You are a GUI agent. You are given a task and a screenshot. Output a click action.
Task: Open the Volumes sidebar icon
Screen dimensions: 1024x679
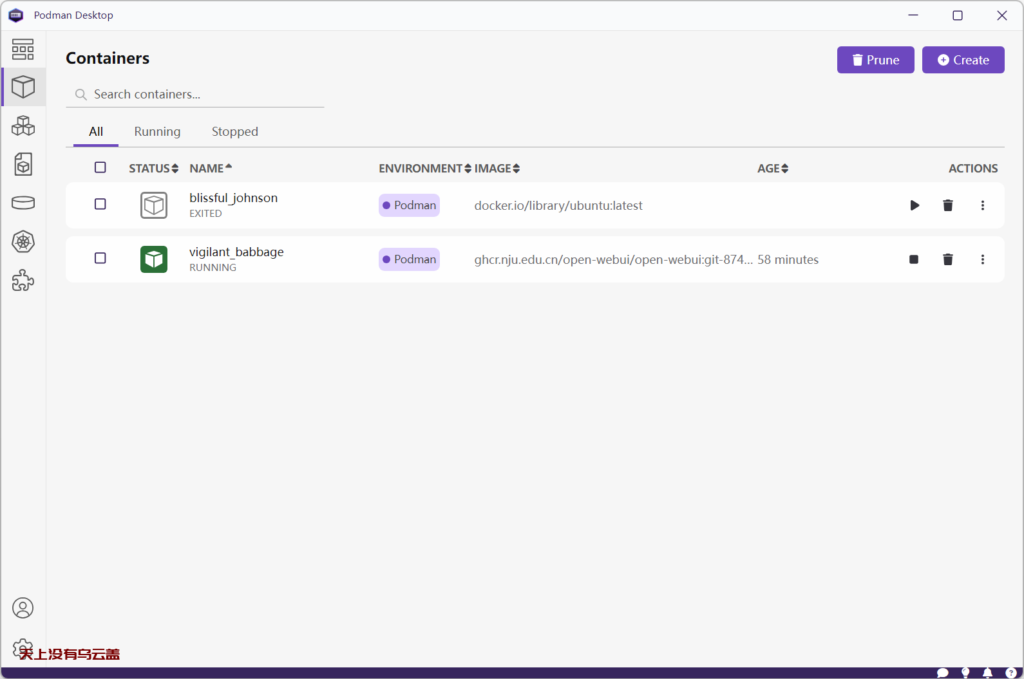click(23, 203)
